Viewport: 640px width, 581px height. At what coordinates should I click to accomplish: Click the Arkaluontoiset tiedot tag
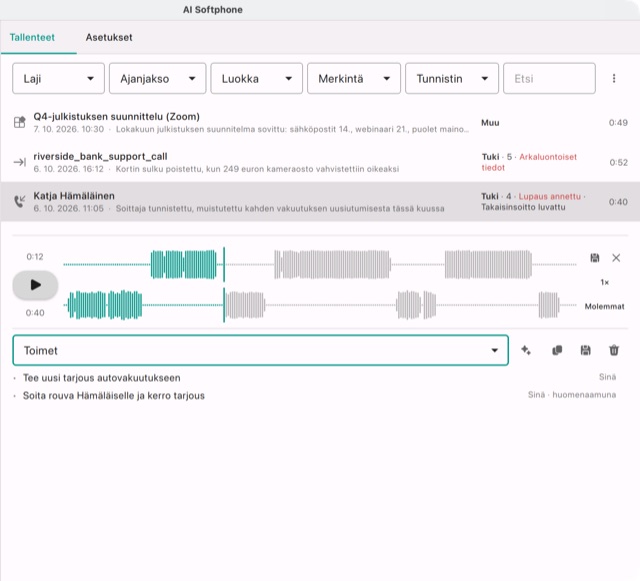pyautogui.click(x=529, y=162)
